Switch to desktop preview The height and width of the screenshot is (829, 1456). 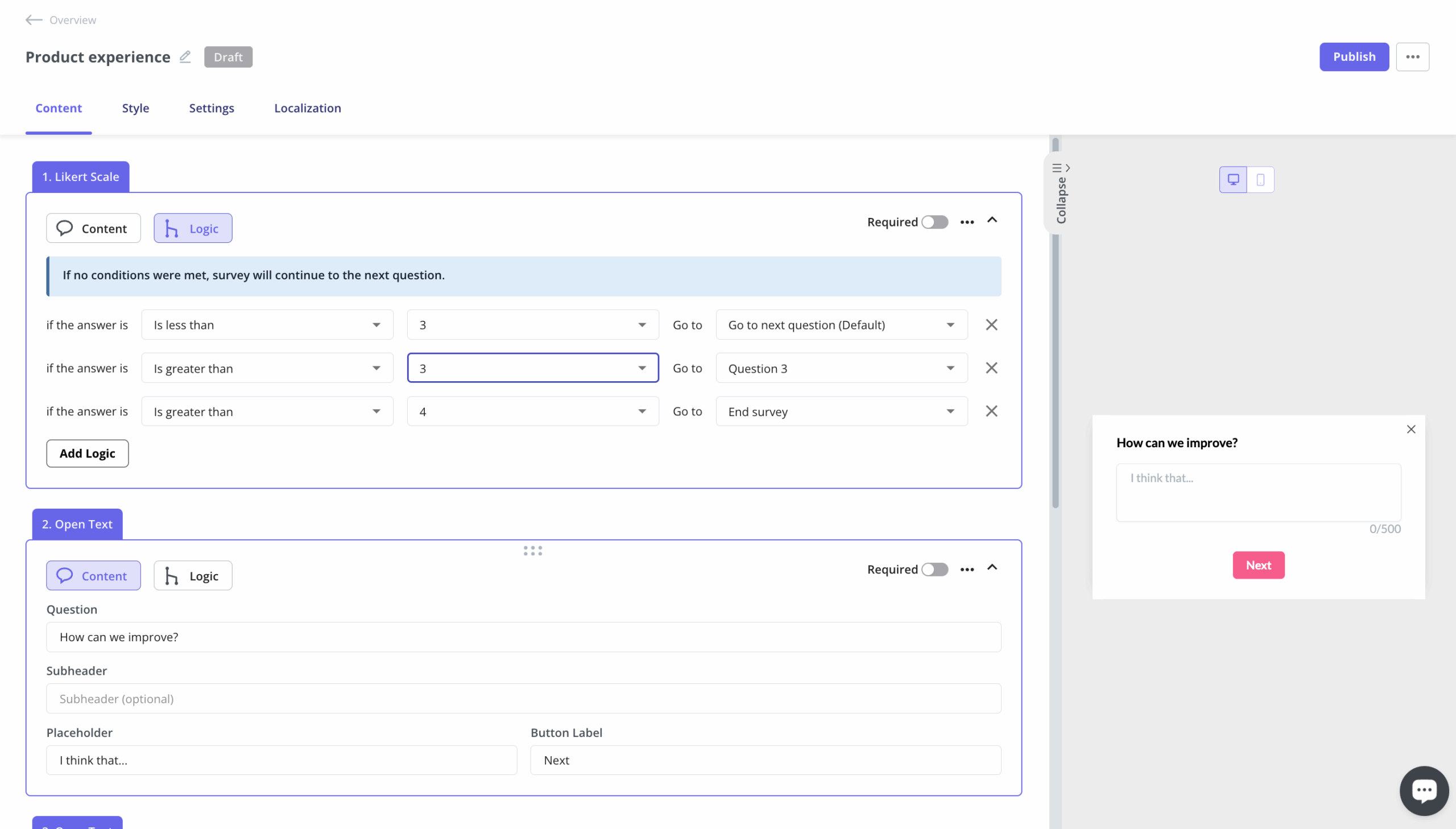(x=1232, y=179)
